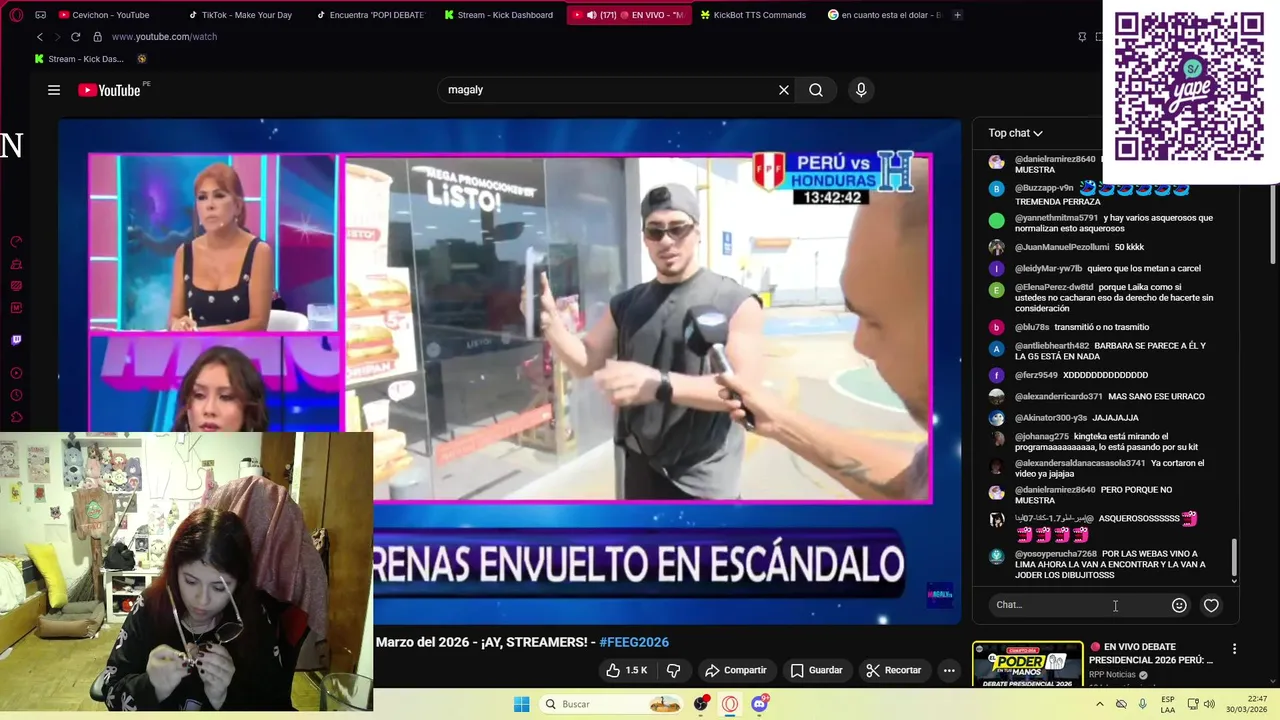This screenshot has width=1280, height=720.
Task: Click the Windows taskbar Buscar search box
Action: click(612, 704)
